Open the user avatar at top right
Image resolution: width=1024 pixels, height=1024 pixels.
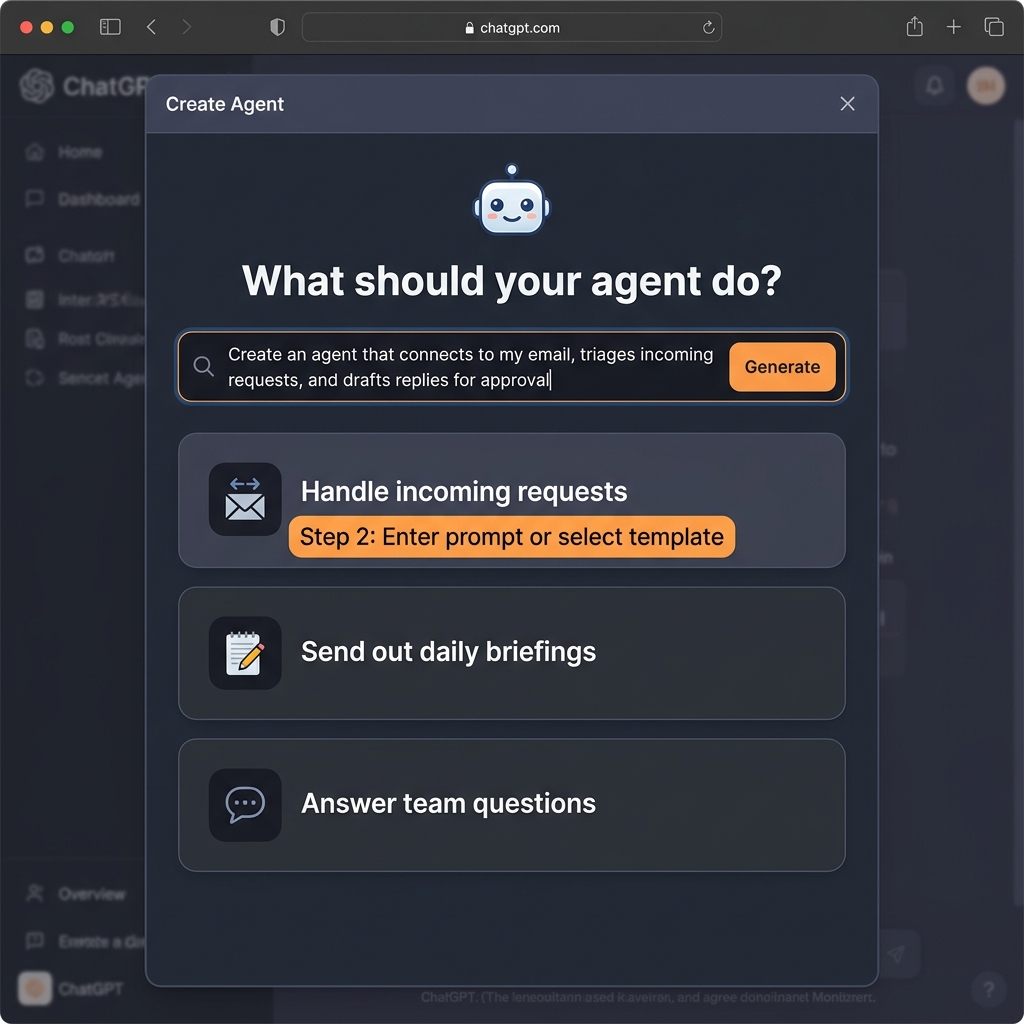[985, 86]
